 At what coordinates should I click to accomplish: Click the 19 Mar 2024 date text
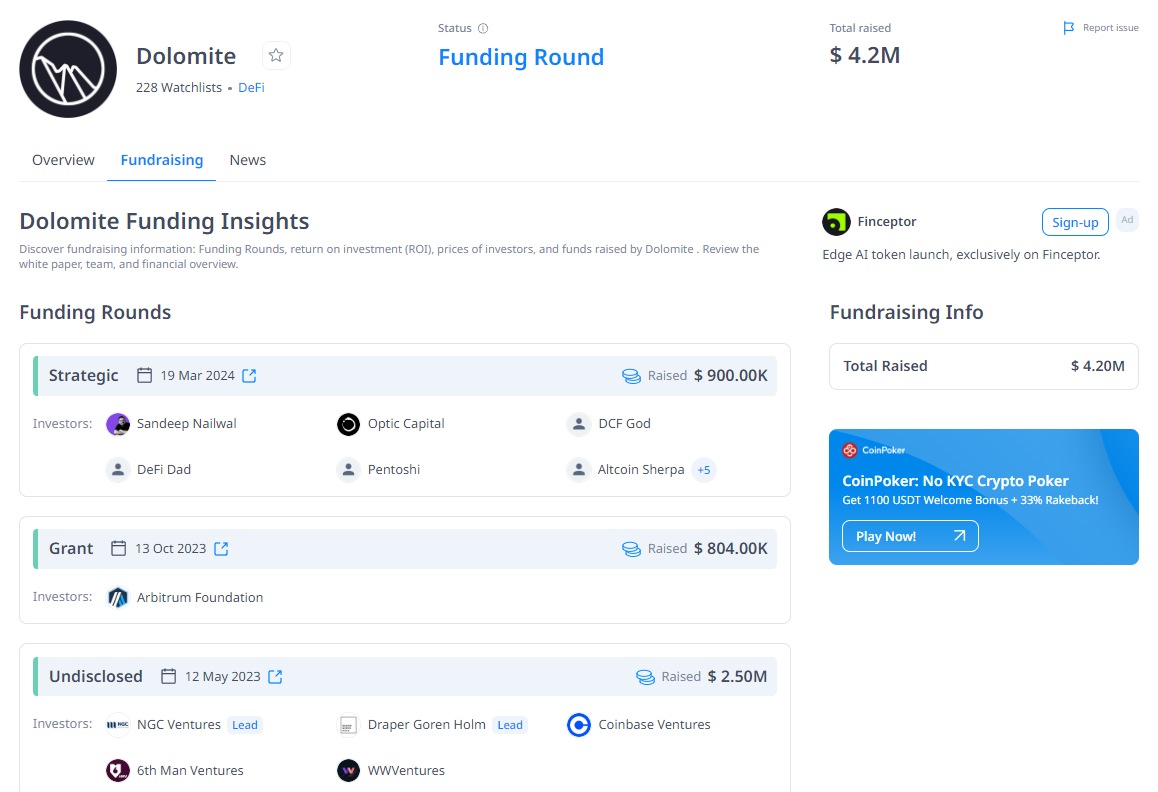pos(198,376)
